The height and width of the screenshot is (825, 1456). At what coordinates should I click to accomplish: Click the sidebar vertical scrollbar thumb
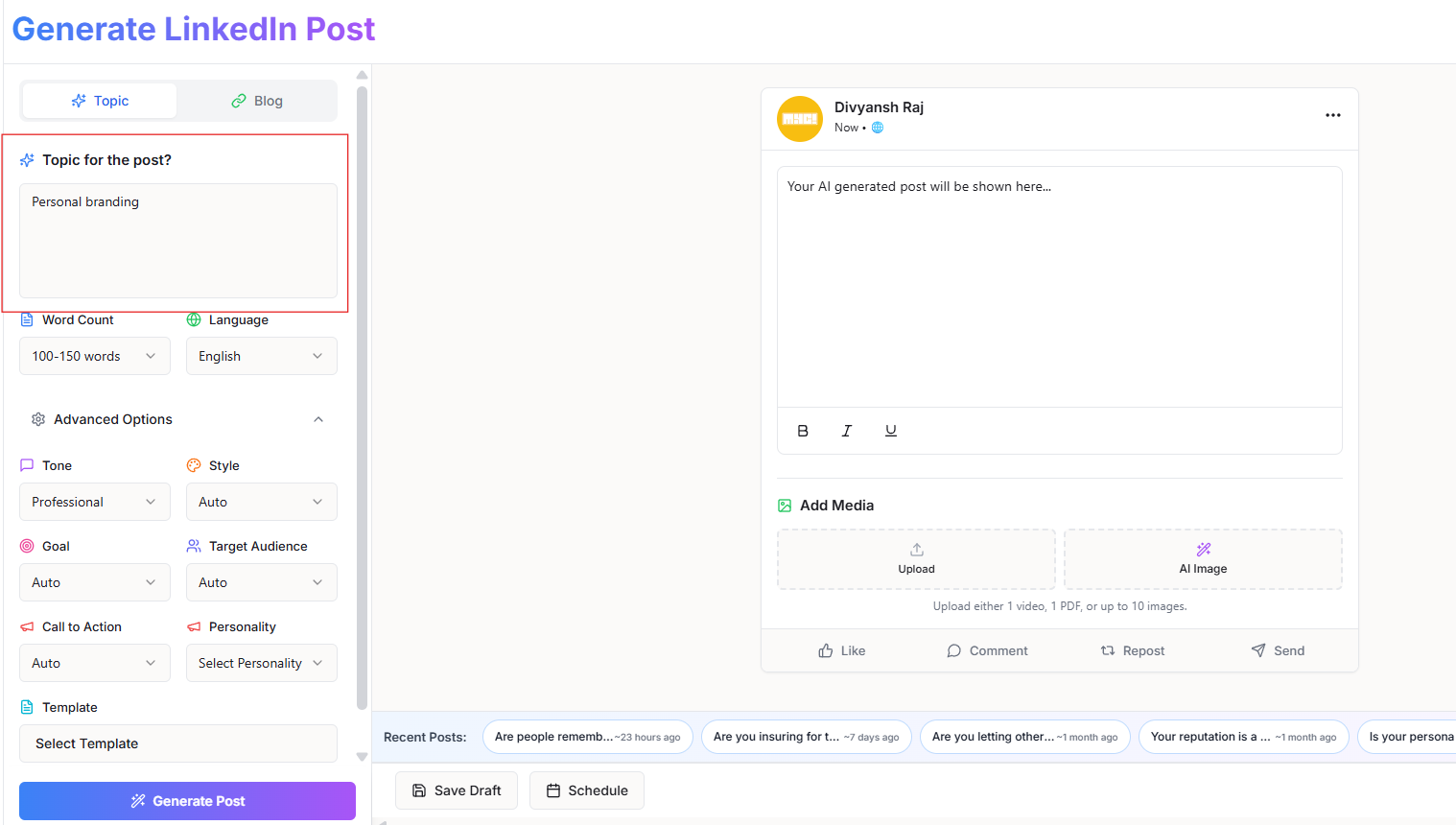click(x=362, y=398)
